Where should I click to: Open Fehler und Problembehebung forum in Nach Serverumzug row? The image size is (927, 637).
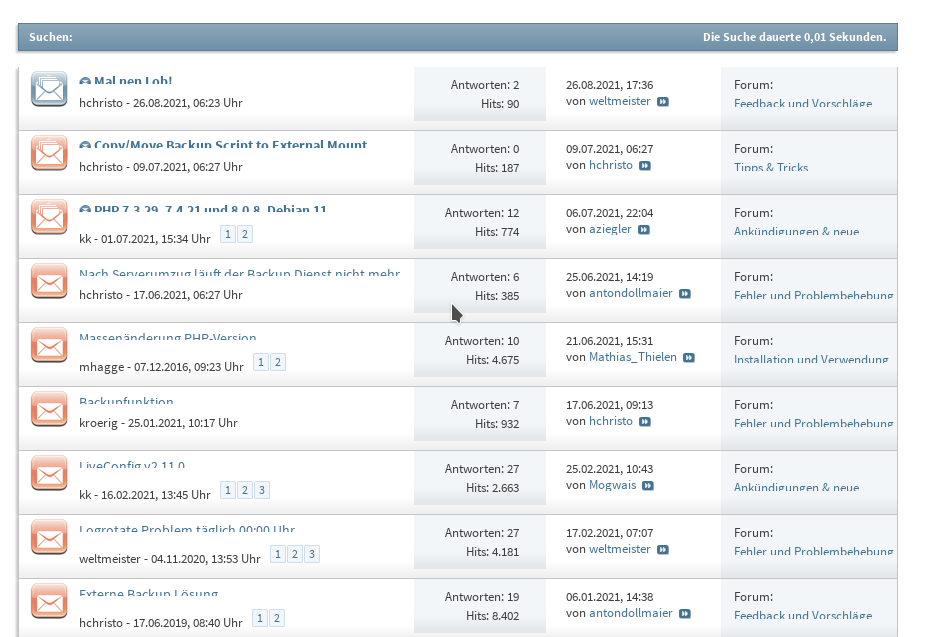[x=813, y=295]
